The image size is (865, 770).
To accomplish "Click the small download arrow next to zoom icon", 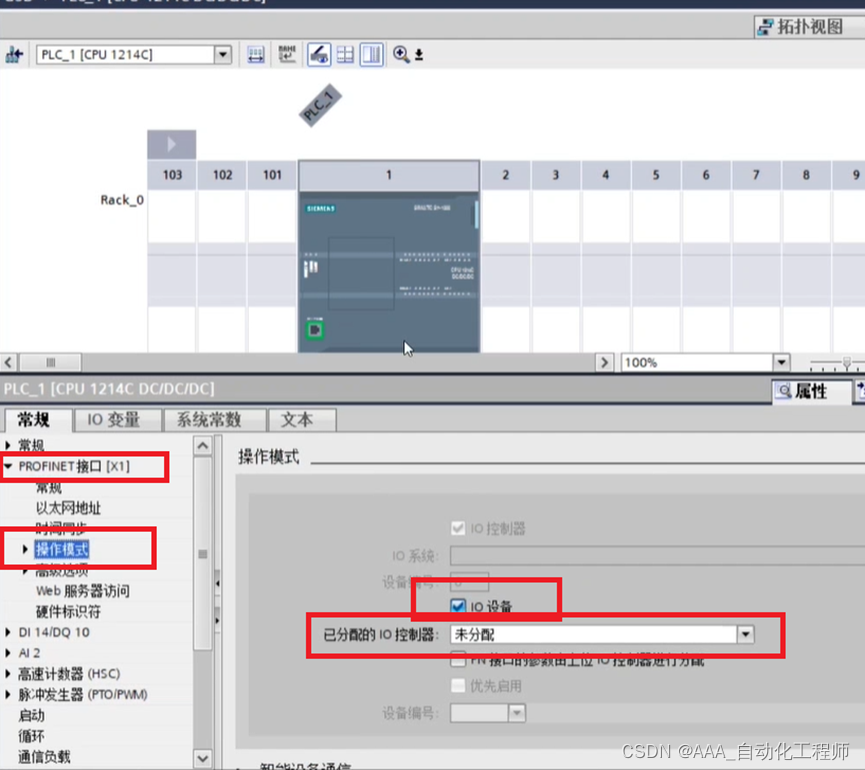I will 419,55.
